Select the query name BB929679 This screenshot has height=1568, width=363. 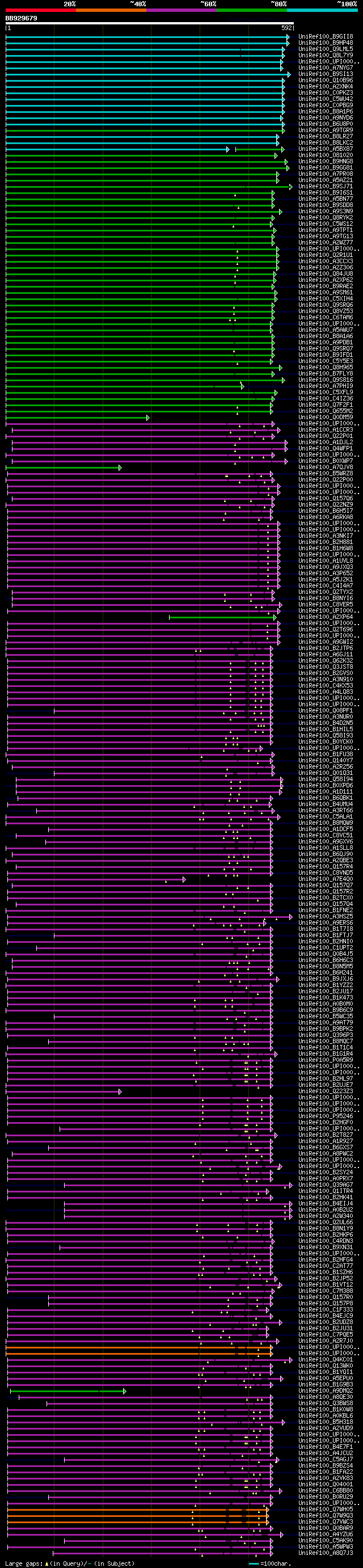coord(22,18)
